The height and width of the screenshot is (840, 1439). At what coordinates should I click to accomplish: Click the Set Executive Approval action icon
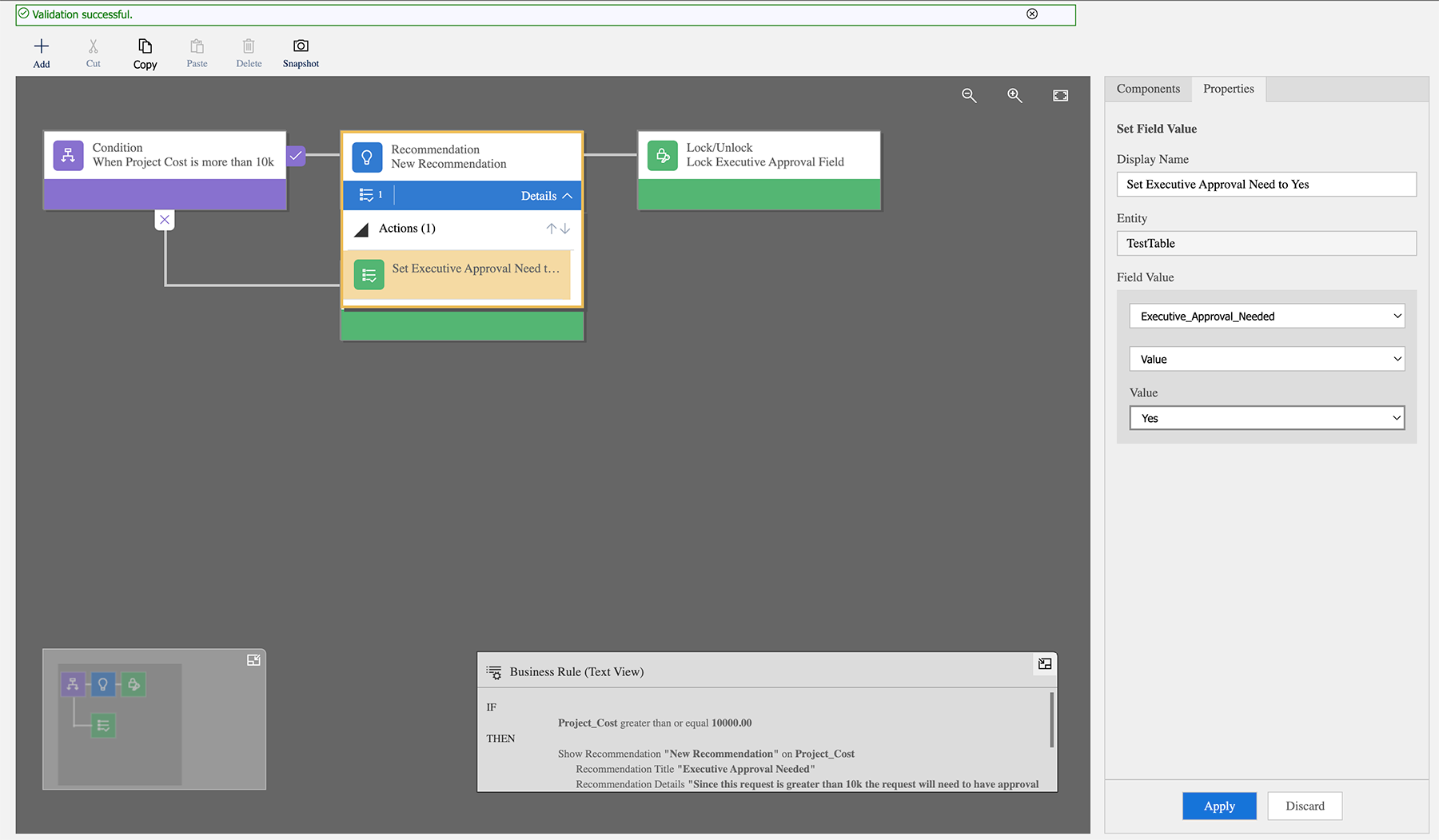click(x=369, y=274)
